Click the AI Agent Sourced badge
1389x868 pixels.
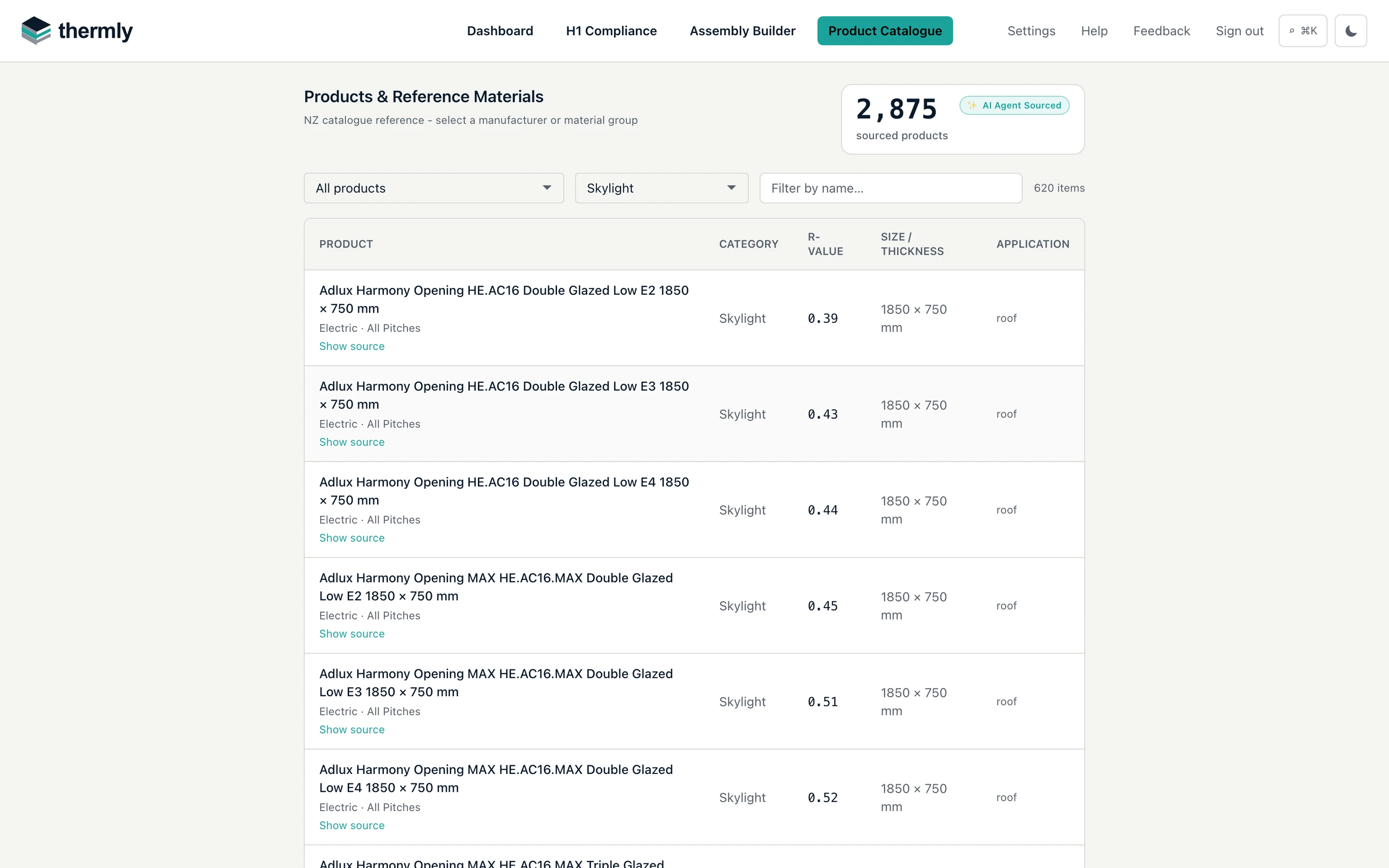[x=1014, y=106]
